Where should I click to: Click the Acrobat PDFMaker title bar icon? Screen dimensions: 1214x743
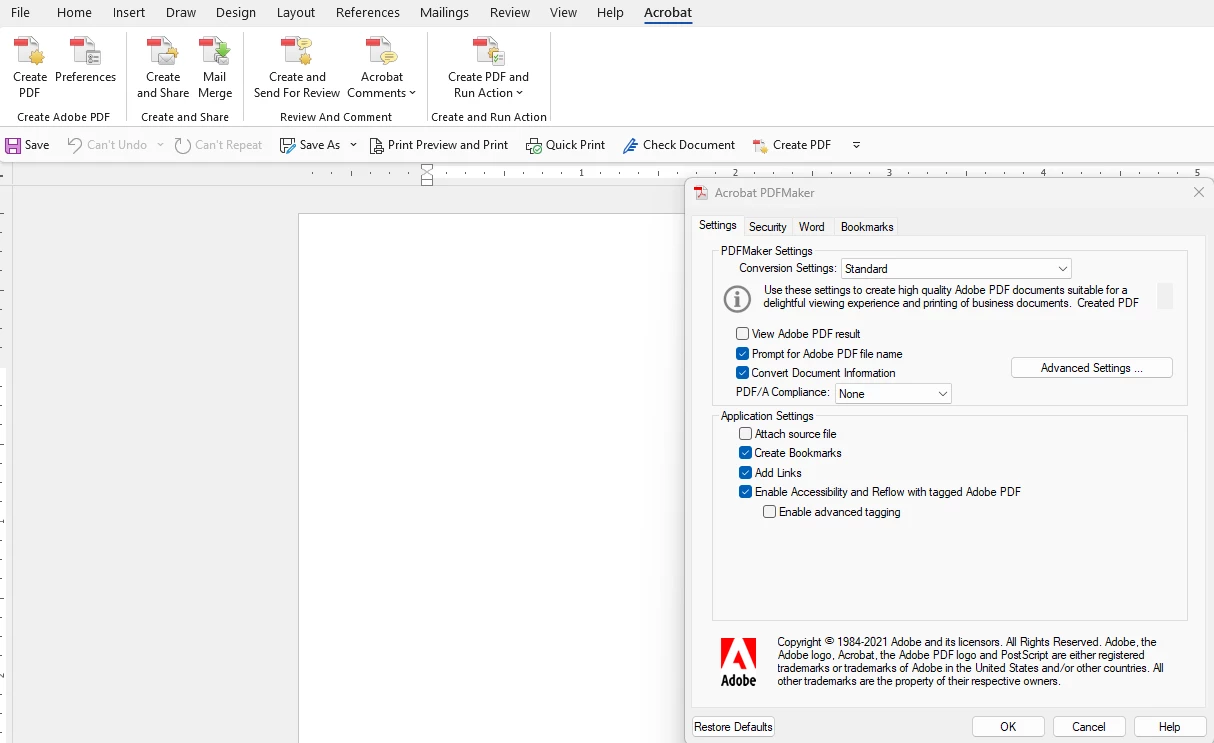[701, 193]
